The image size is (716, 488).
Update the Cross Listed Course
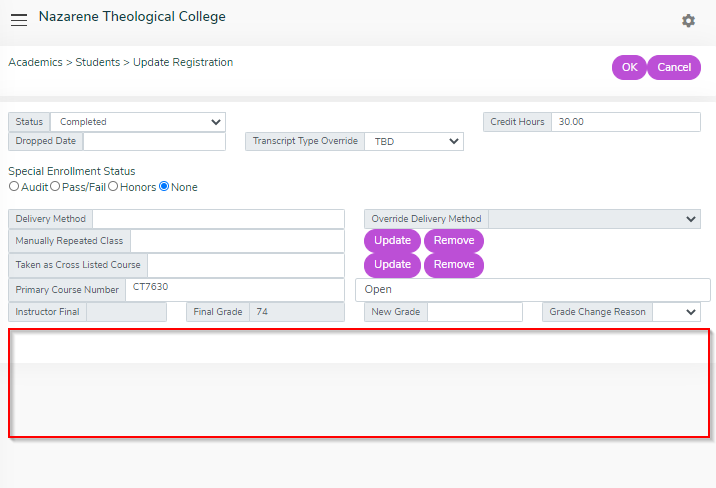tap(392, 265)
